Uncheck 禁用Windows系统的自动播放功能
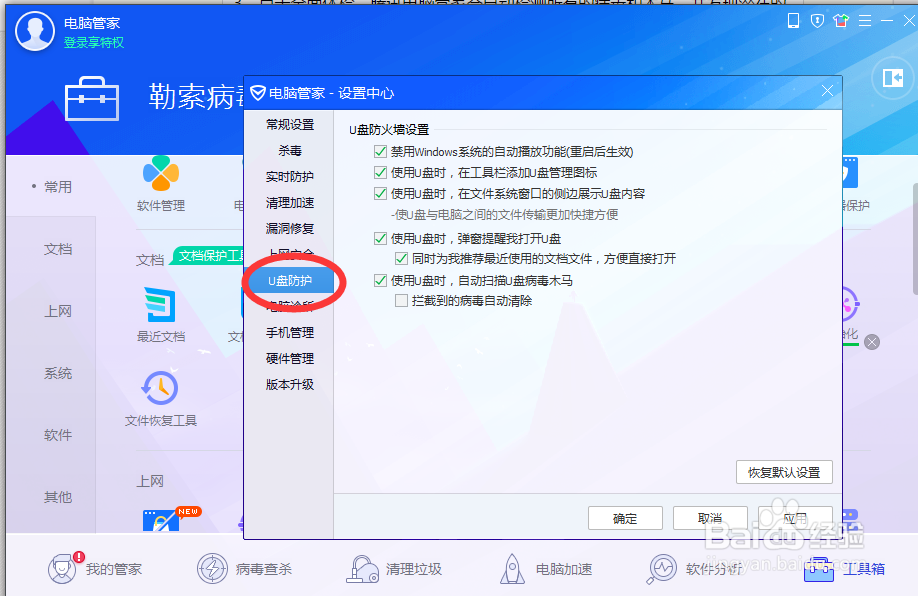 (380, 152)
